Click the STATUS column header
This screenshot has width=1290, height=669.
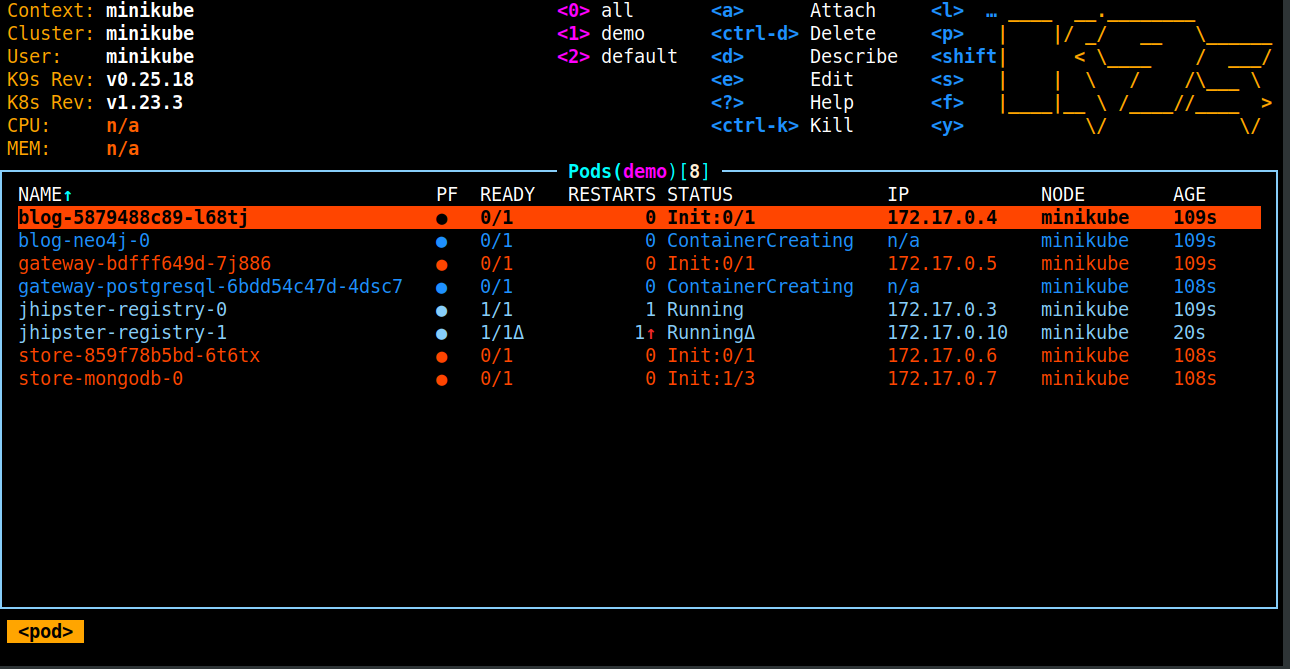700,195
